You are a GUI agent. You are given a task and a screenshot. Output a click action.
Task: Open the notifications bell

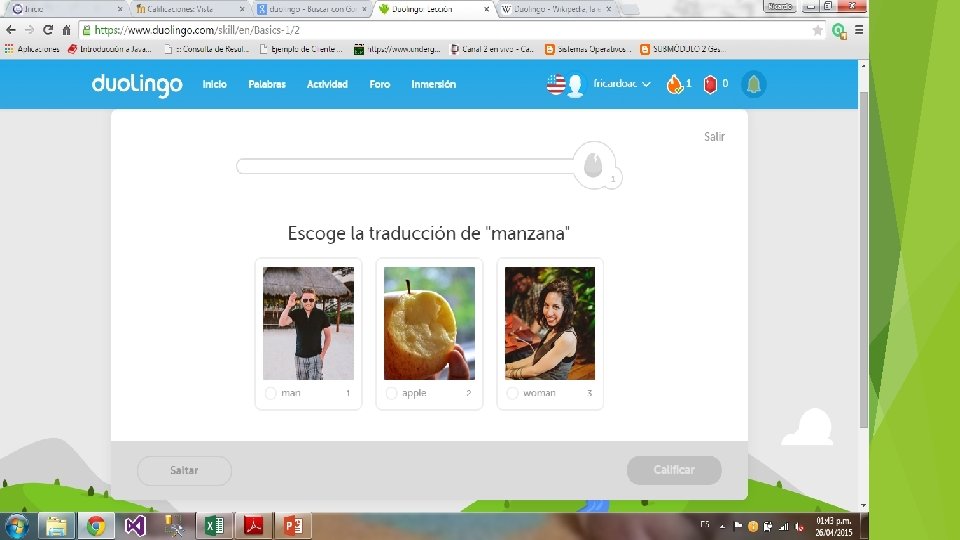(x=754, y=84)
